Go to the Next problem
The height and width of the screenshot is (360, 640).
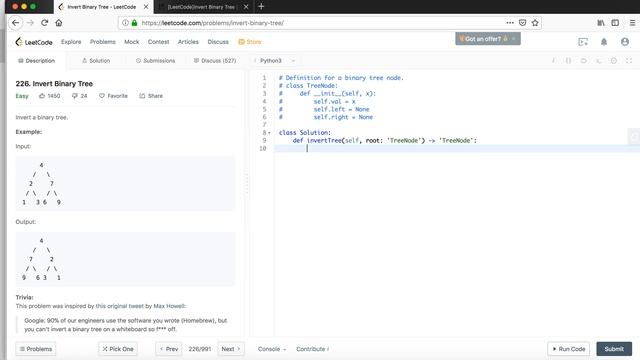[231, 349]
